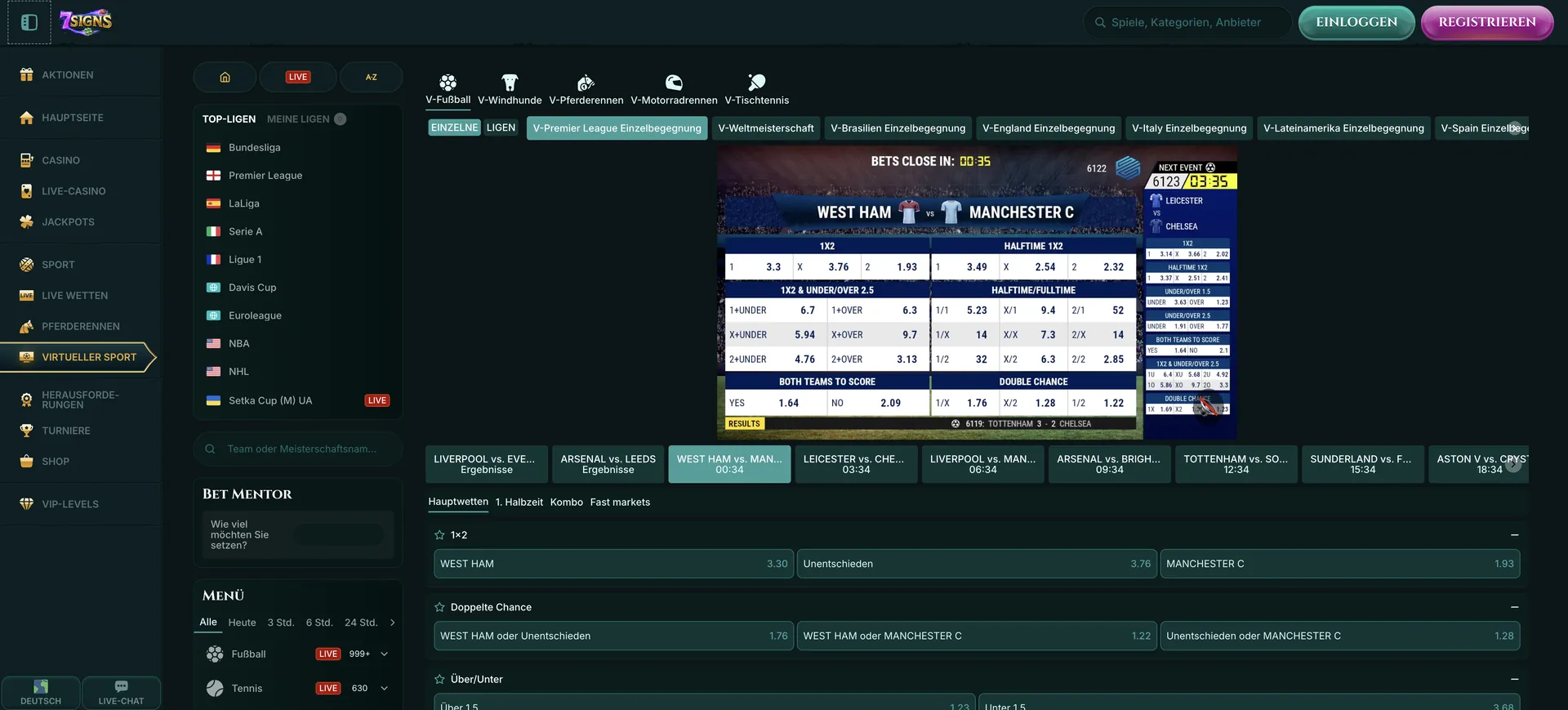Filter menu by 24 Std.
Image resolution: width=1568 pixels, height=710 pixels.
tap(361, 623)
